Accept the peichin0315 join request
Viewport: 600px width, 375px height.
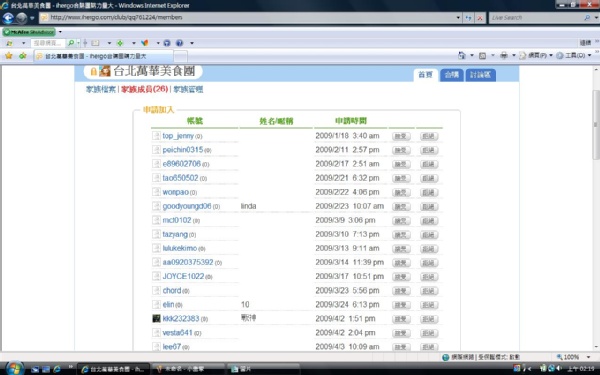click(401, 150)
